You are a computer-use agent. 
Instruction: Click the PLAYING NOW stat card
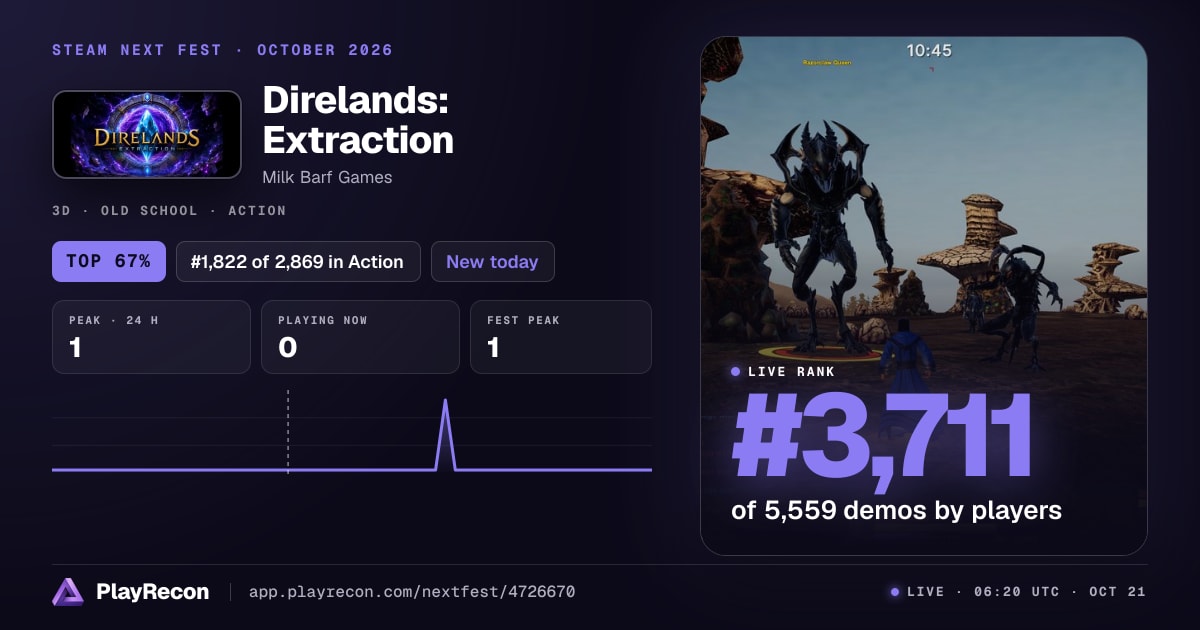[x=360, y=337]
